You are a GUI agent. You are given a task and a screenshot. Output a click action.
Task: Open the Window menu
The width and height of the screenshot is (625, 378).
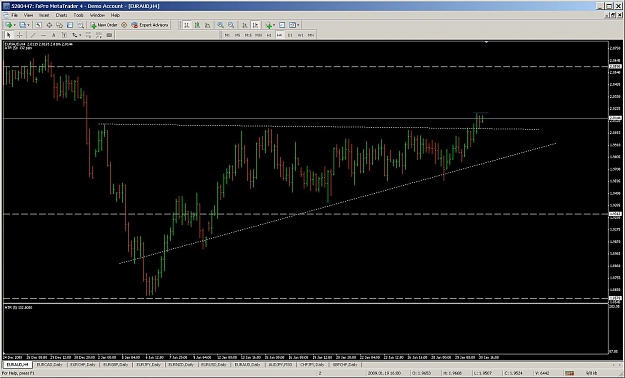click(x=97, y=15)
